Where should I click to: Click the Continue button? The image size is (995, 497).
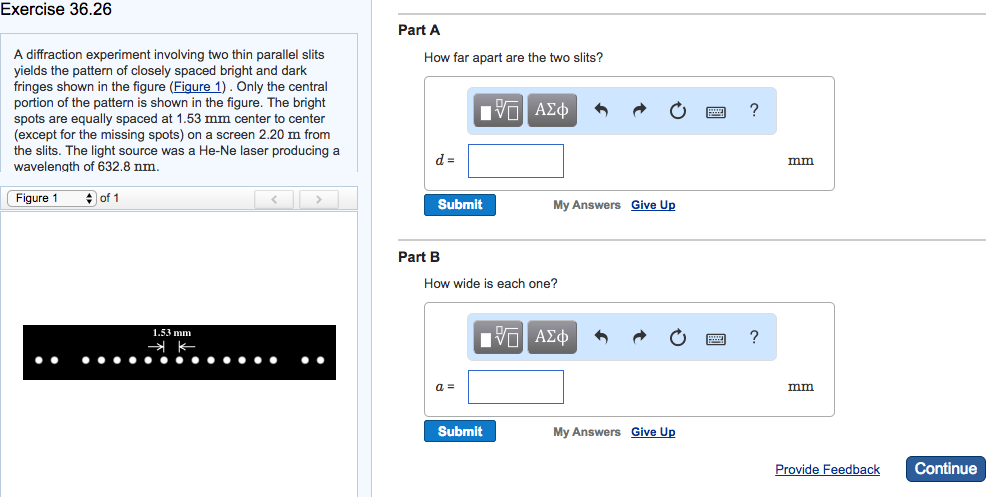[x=946, y=468]
